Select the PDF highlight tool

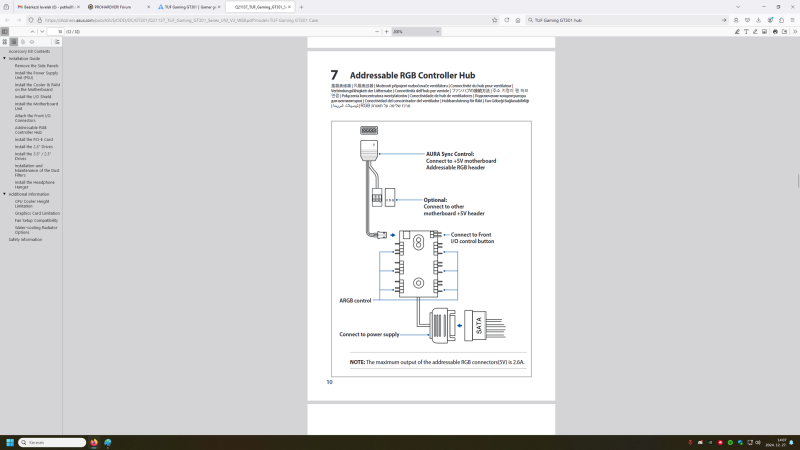click(x=737, y=32)
